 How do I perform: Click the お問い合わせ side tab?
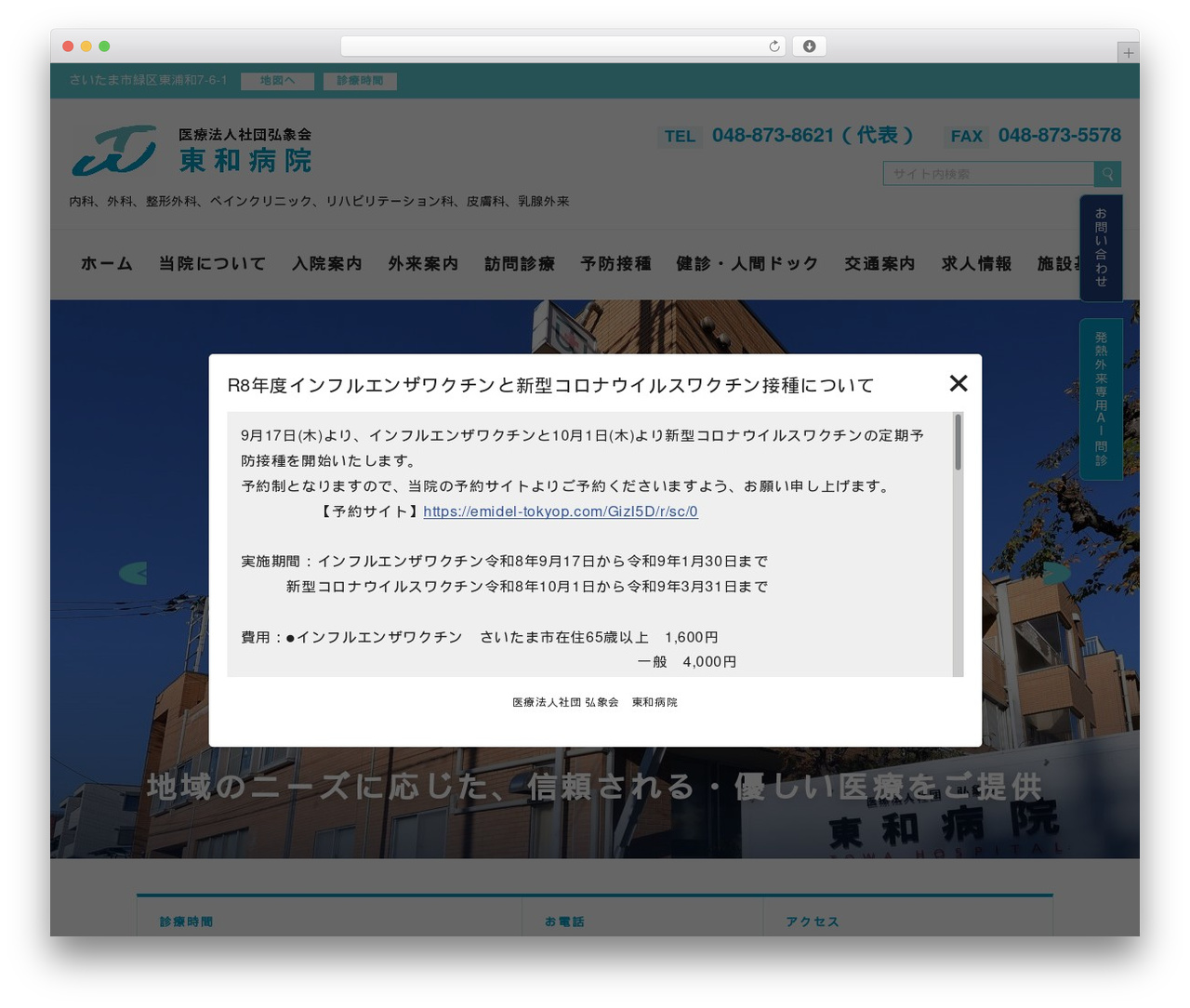coord(1101,247)
